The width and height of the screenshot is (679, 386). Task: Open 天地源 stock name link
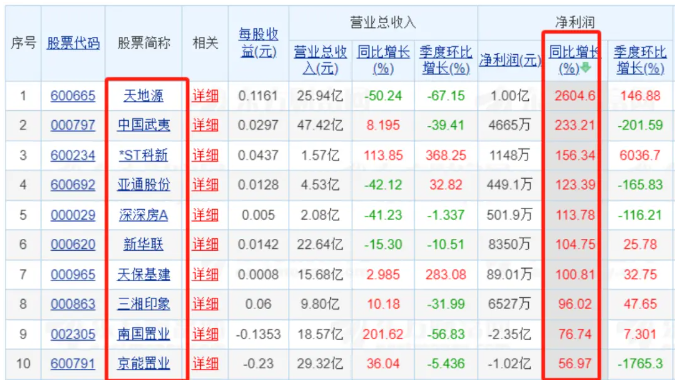click(x=143, y=95)
